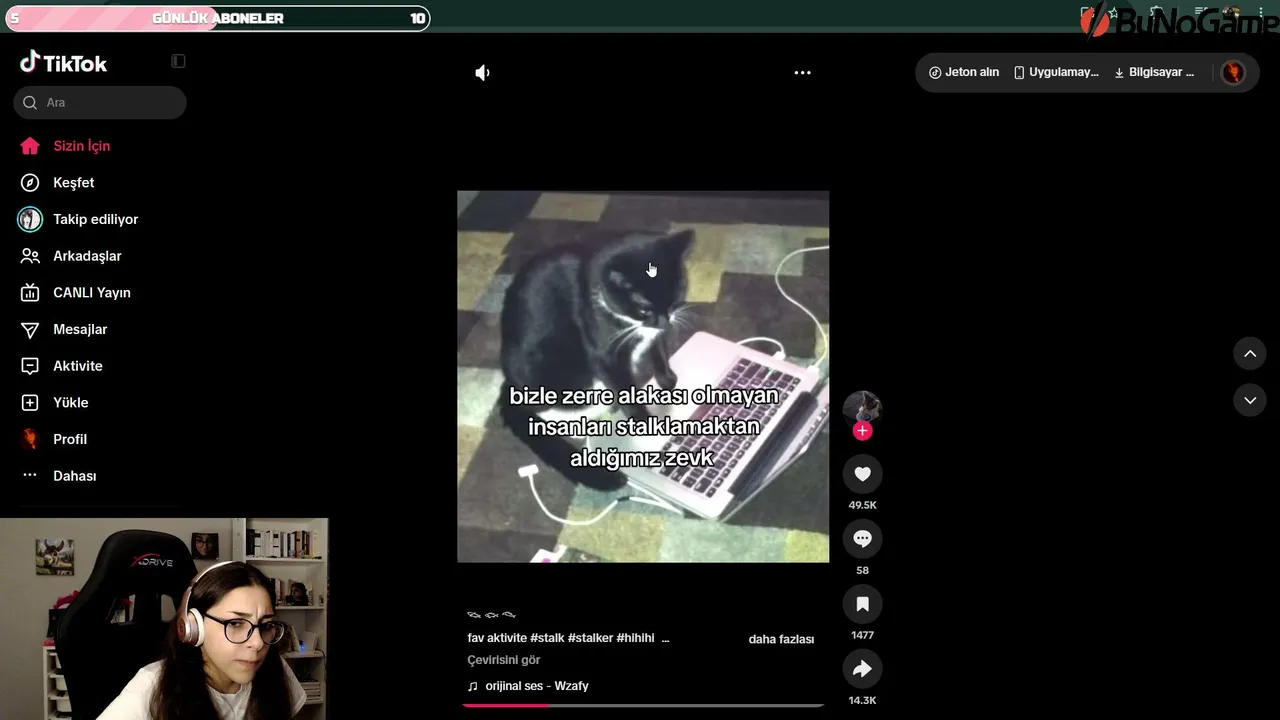Go to previous video arrow

[1250, 354]
